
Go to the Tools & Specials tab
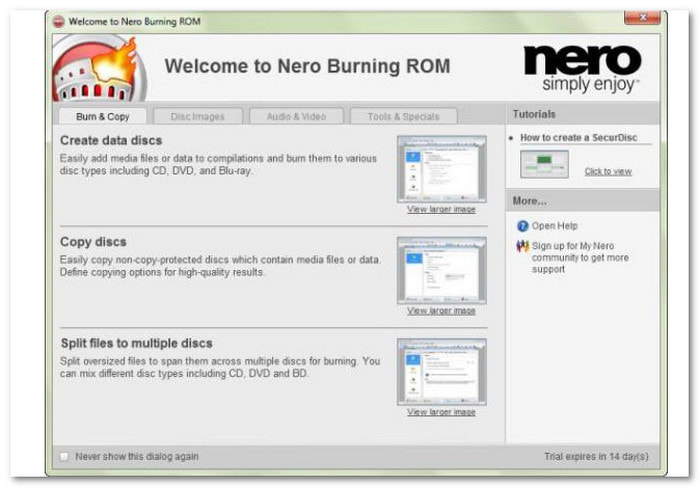tap(404, 117)
